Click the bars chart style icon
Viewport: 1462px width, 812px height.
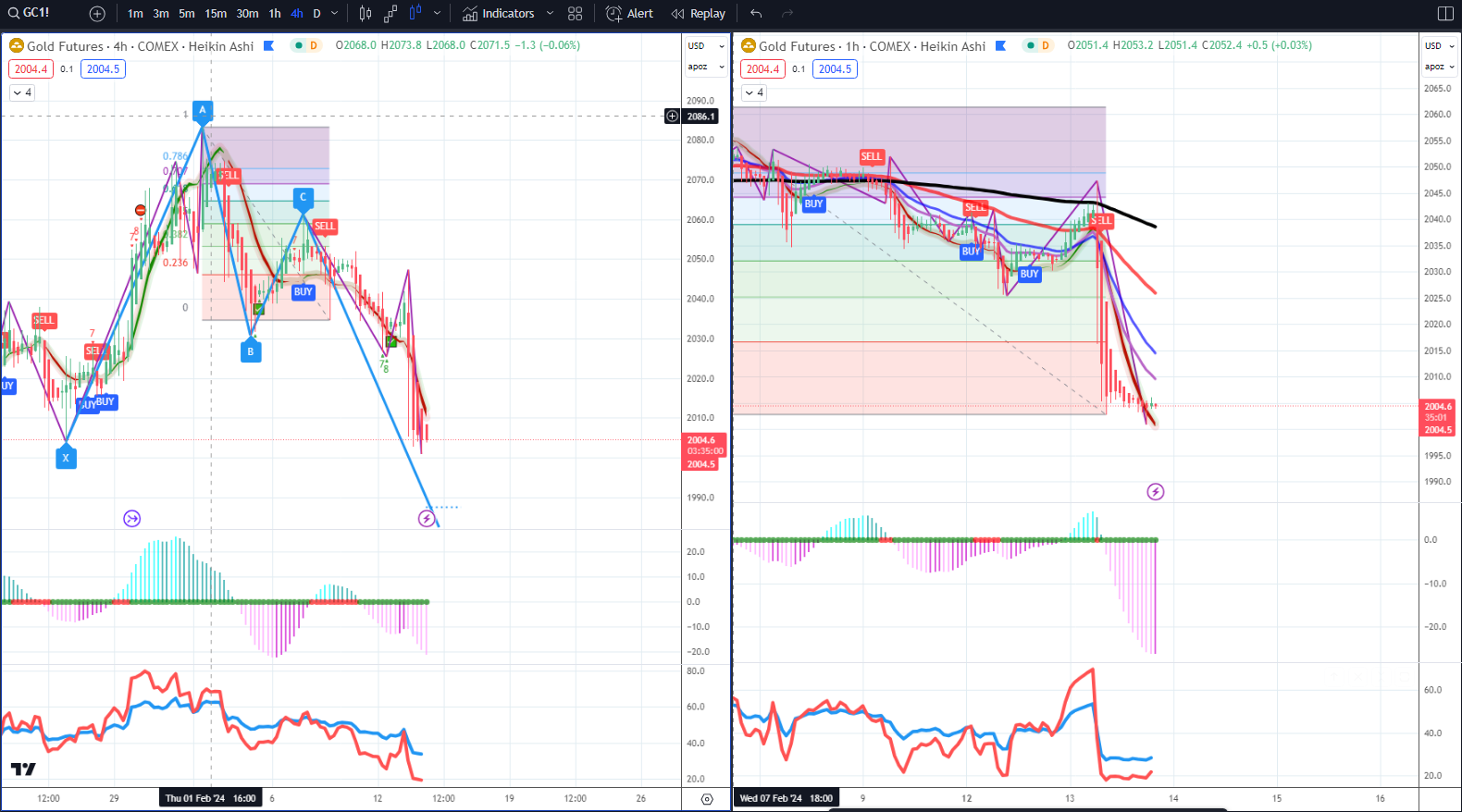click(x=365, y=14)
